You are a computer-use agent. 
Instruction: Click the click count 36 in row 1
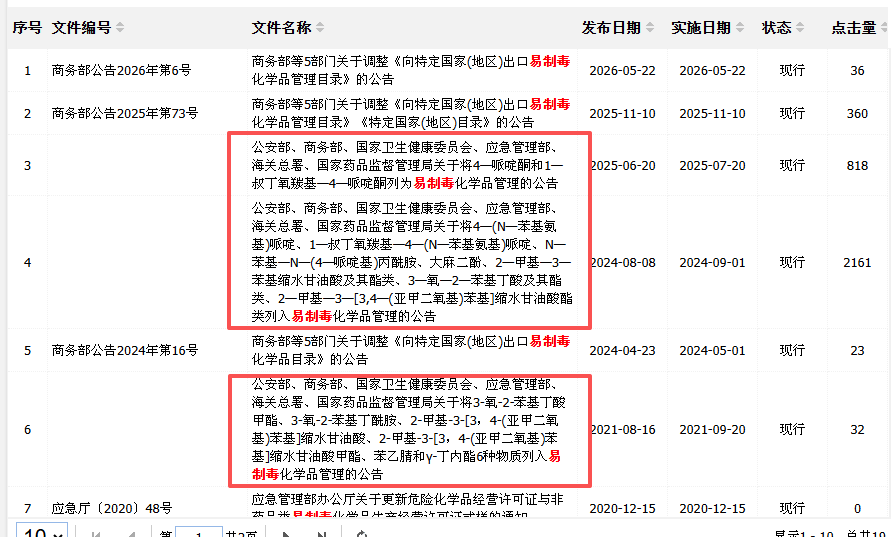click(857, 70)
